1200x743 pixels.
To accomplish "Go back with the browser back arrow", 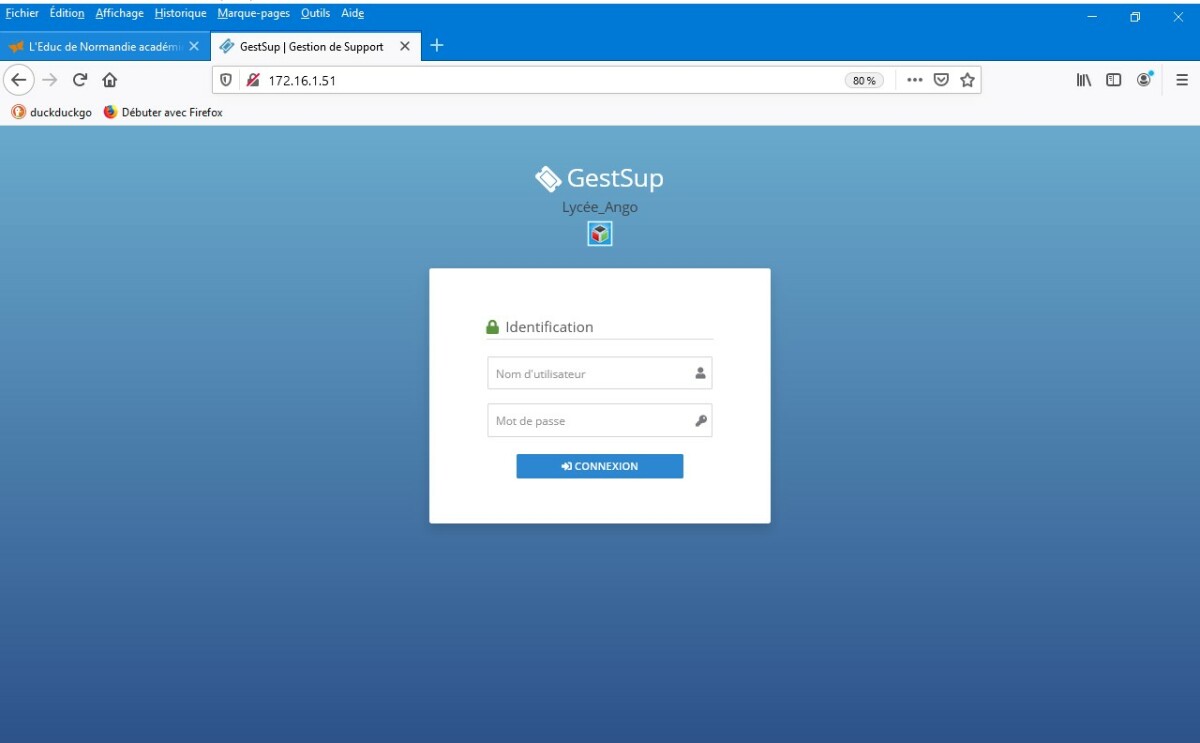I will pyautogui.click(x=20, y=80).
